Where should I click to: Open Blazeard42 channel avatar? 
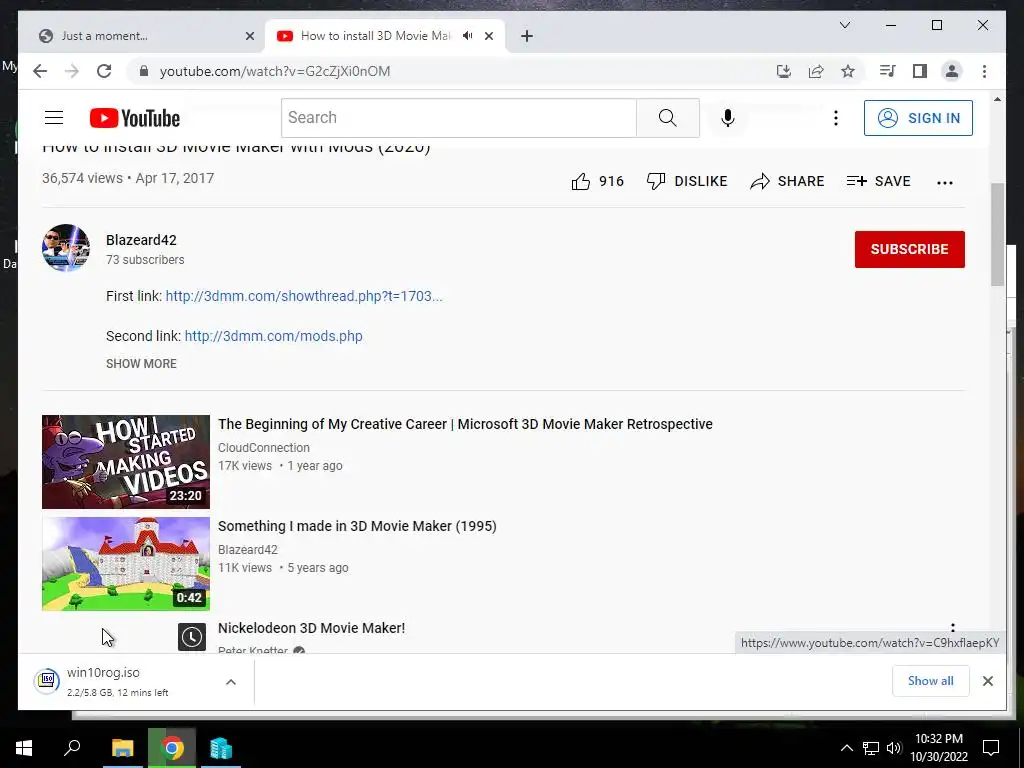click(x=66, y=248)
